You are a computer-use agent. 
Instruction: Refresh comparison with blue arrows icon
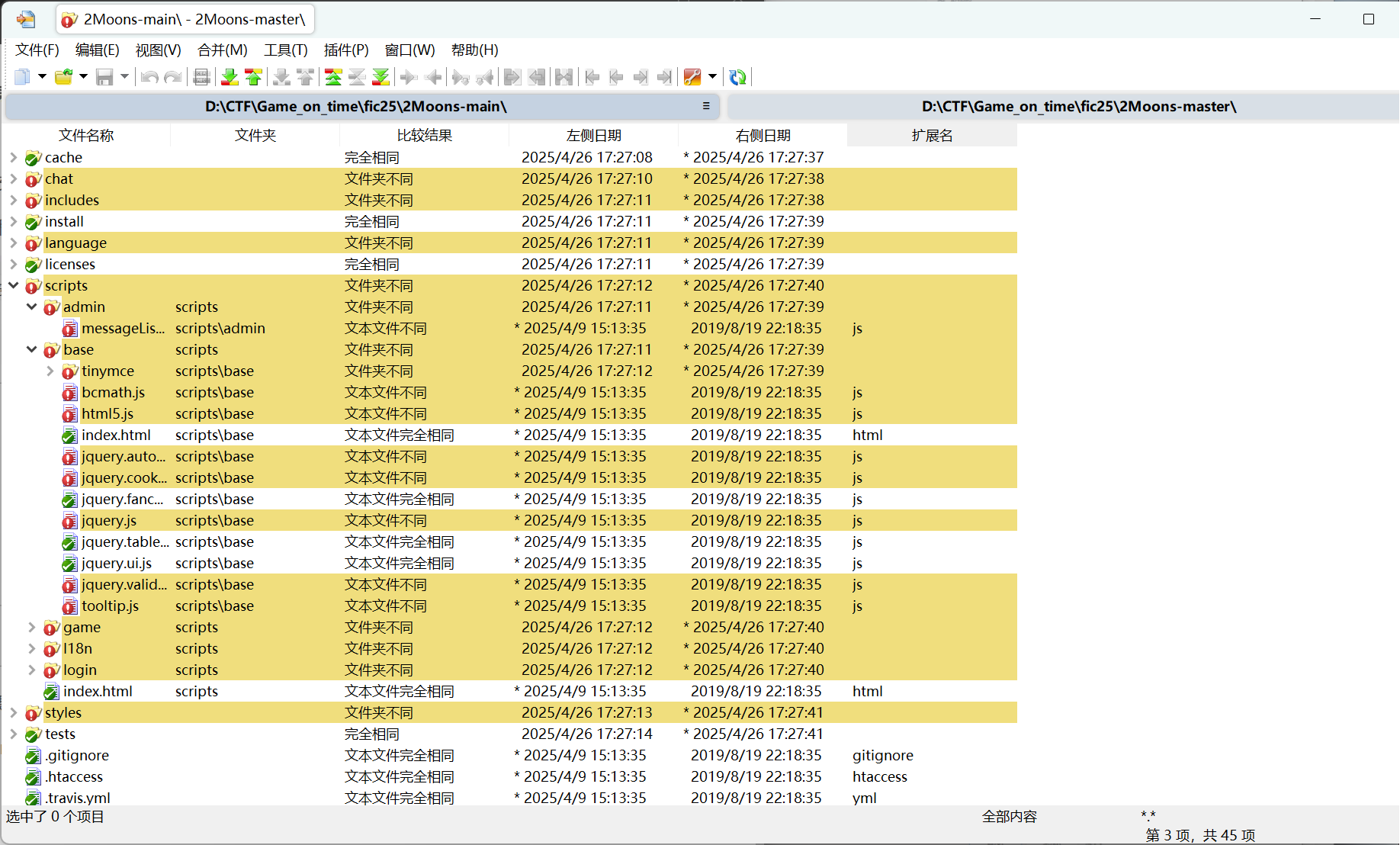tap(737, 77)
